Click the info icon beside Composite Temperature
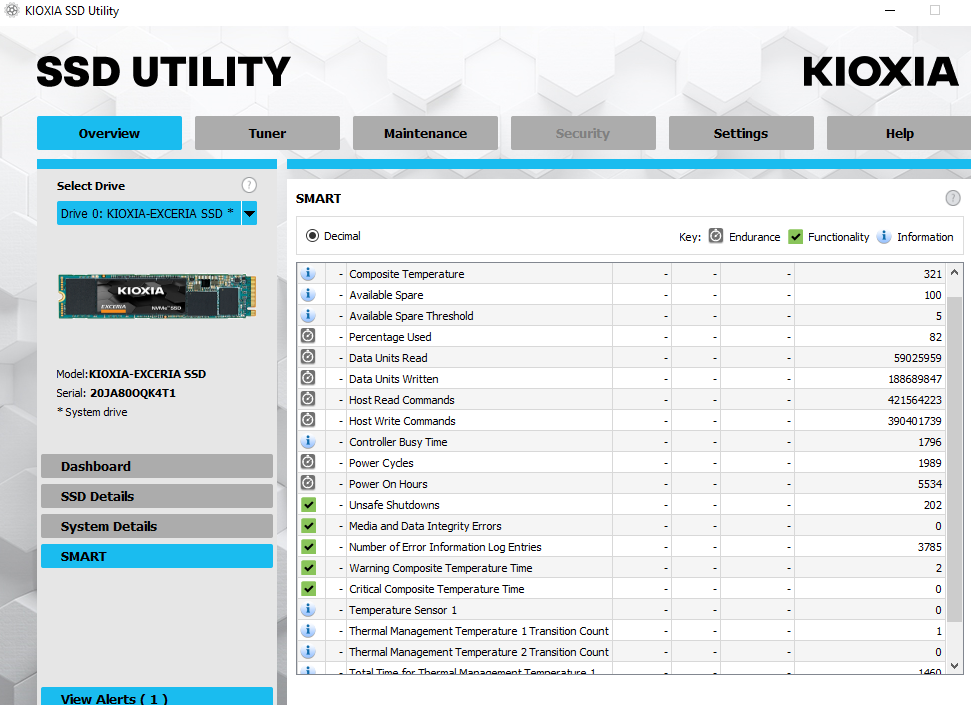Screen dimensions: 971x705 click(308, 273)
